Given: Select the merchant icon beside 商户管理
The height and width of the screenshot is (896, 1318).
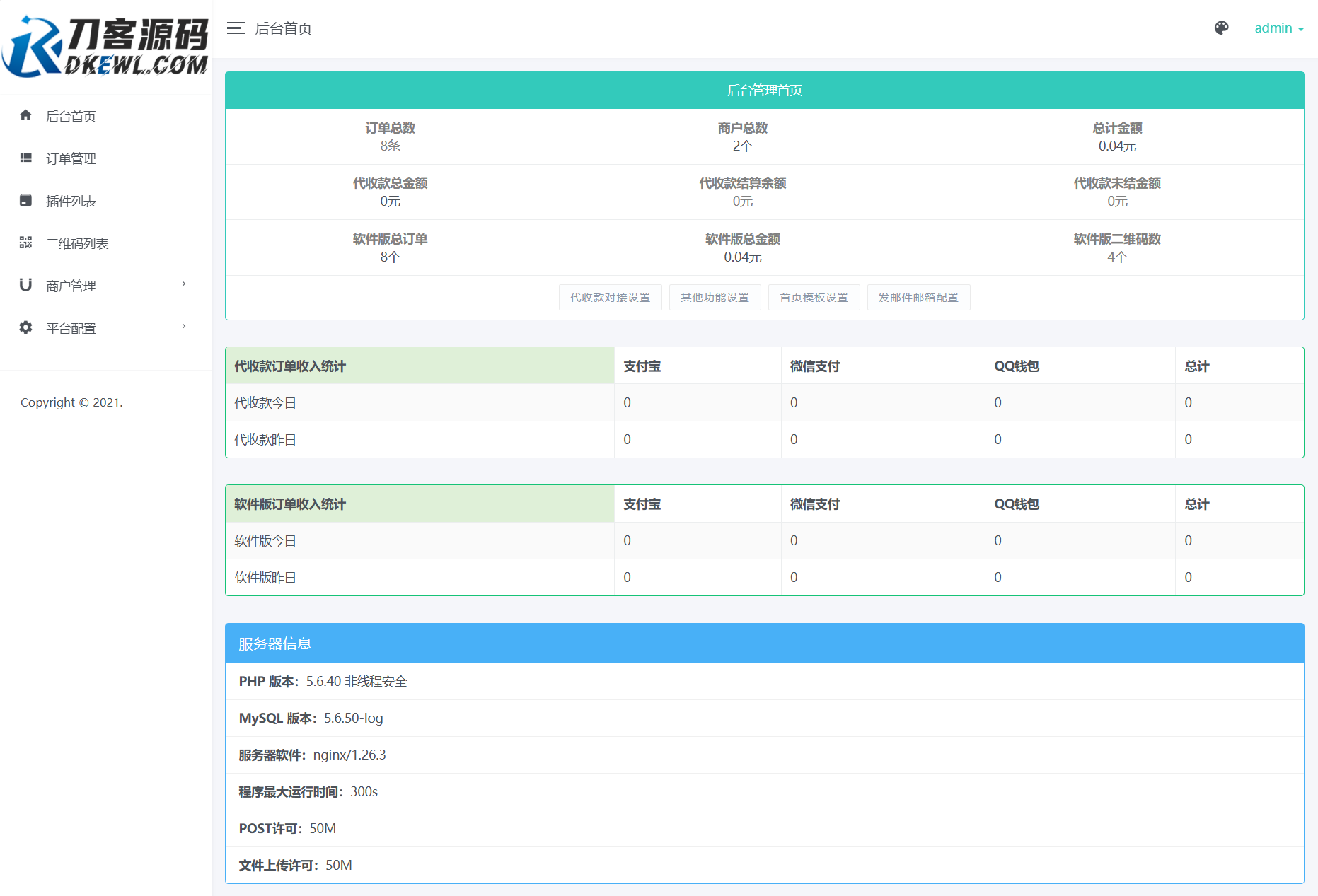Looking at the screenshot, I should tap(25, 285).
